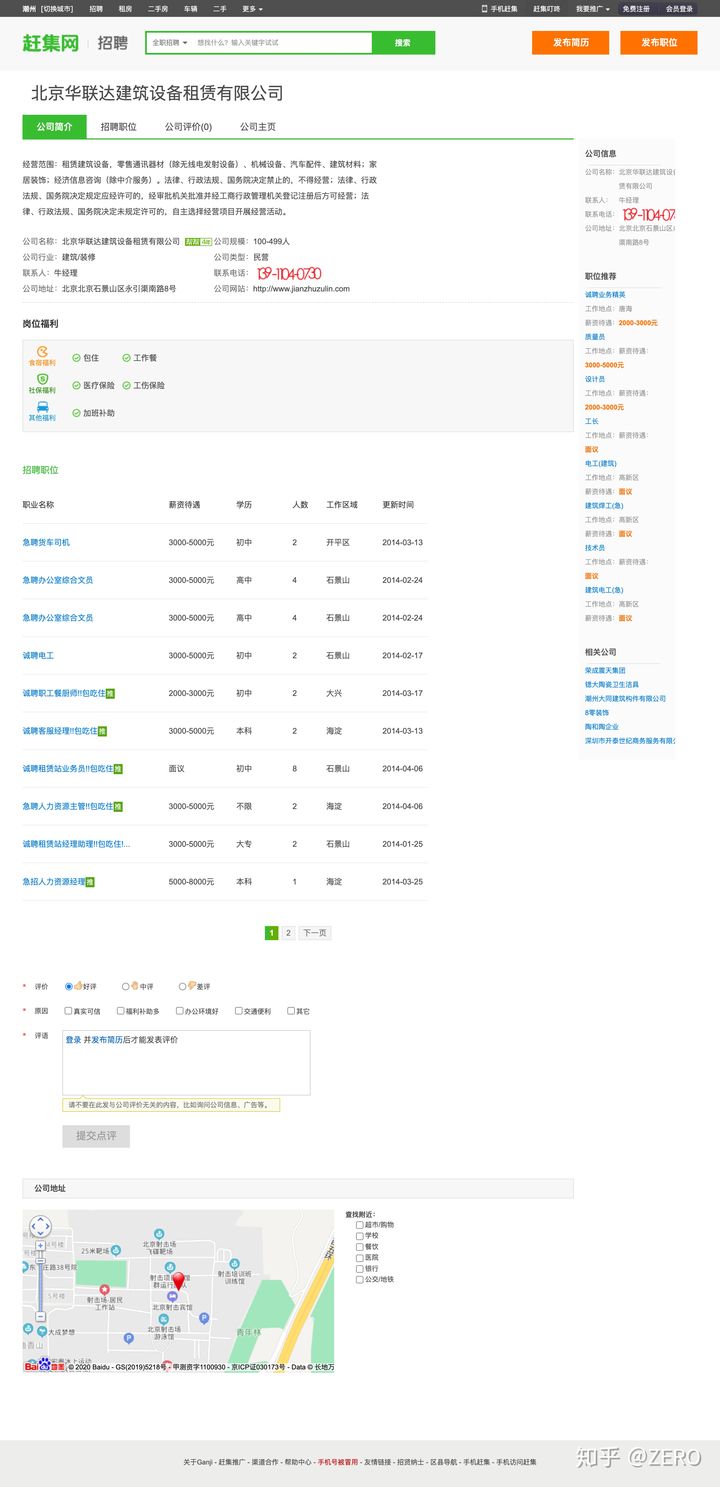The height and width of the screenshot is (1487, 720).
Task: Click 会员登录 in top bar
Action: coord(680,8)
